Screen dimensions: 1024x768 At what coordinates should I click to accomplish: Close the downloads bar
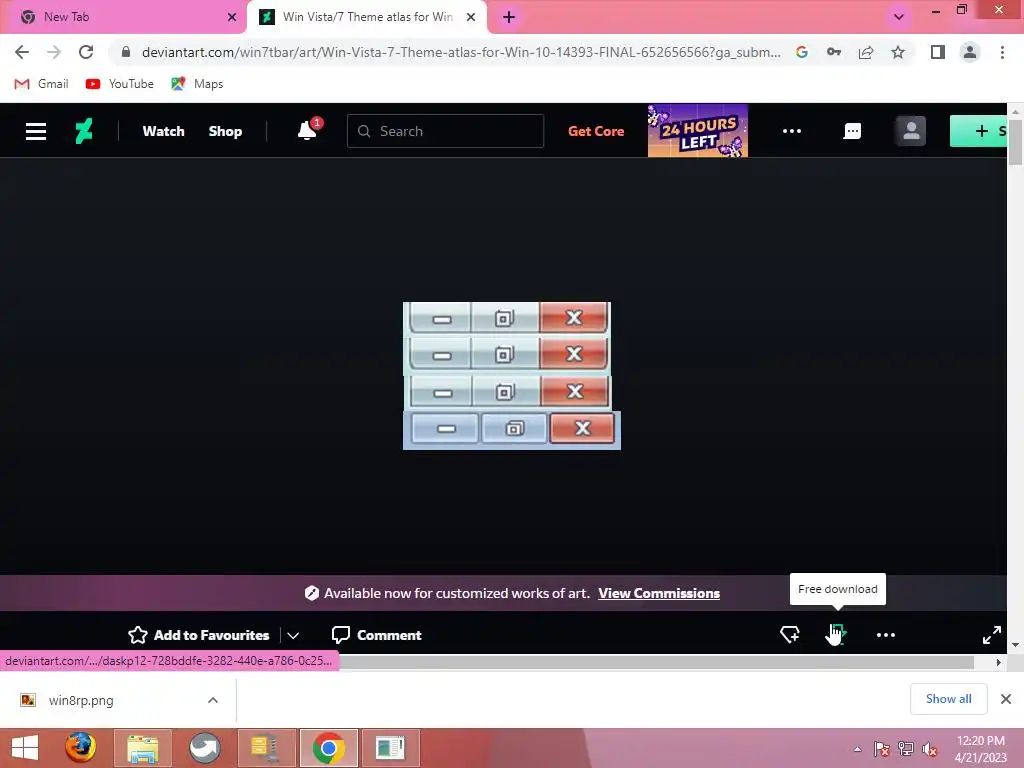(x=1006, y=699)
